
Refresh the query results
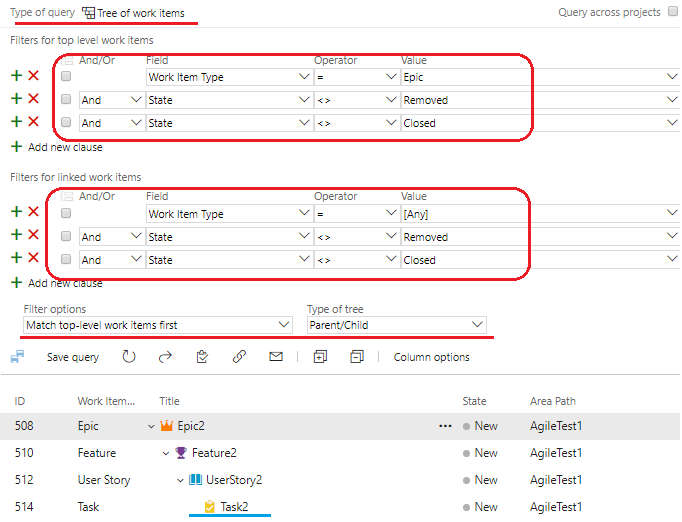click(x=129, y=357)
